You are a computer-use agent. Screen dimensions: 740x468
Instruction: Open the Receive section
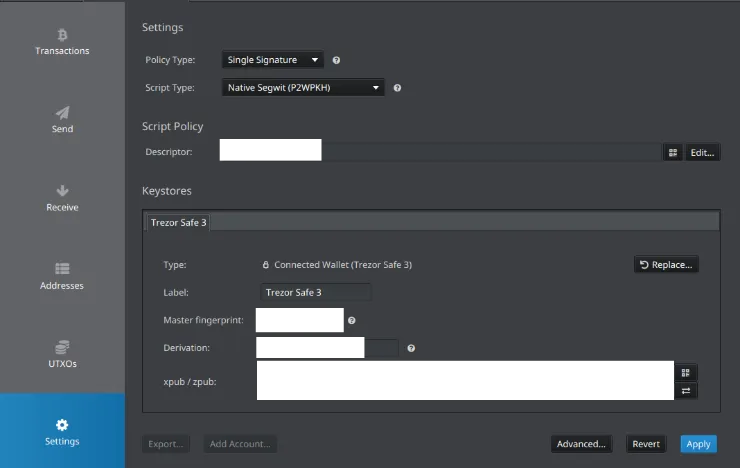point(62,198)
